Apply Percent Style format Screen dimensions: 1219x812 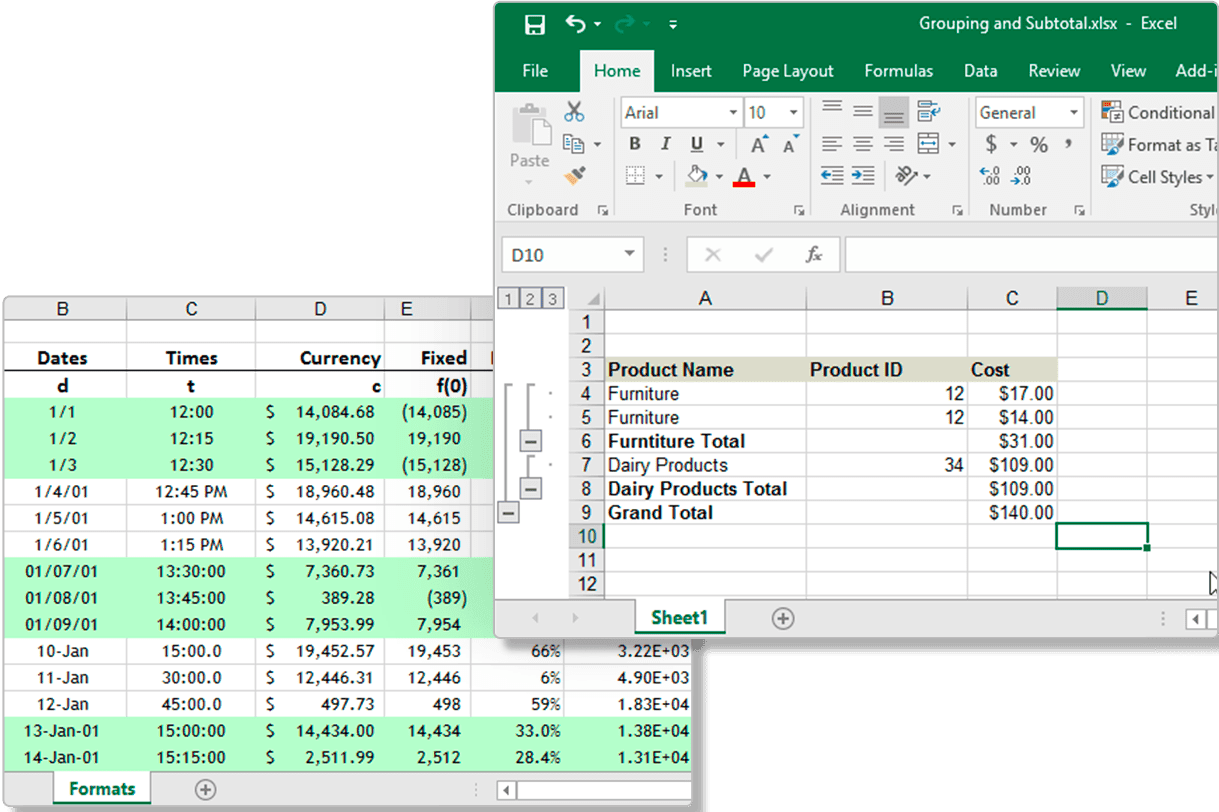[1039, 145]
